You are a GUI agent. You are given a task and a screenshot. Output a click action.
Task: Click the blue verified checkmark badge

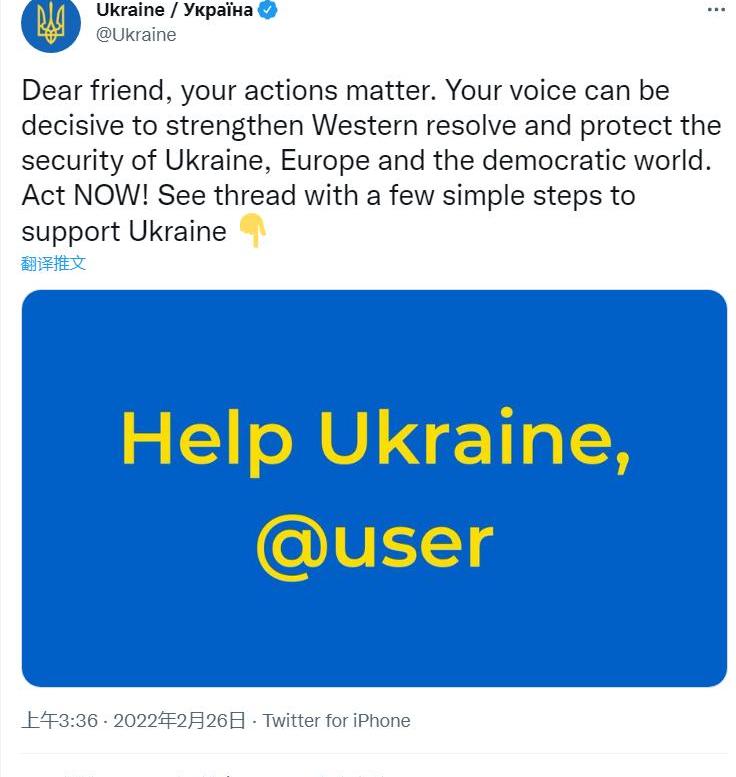click(268, 10)
